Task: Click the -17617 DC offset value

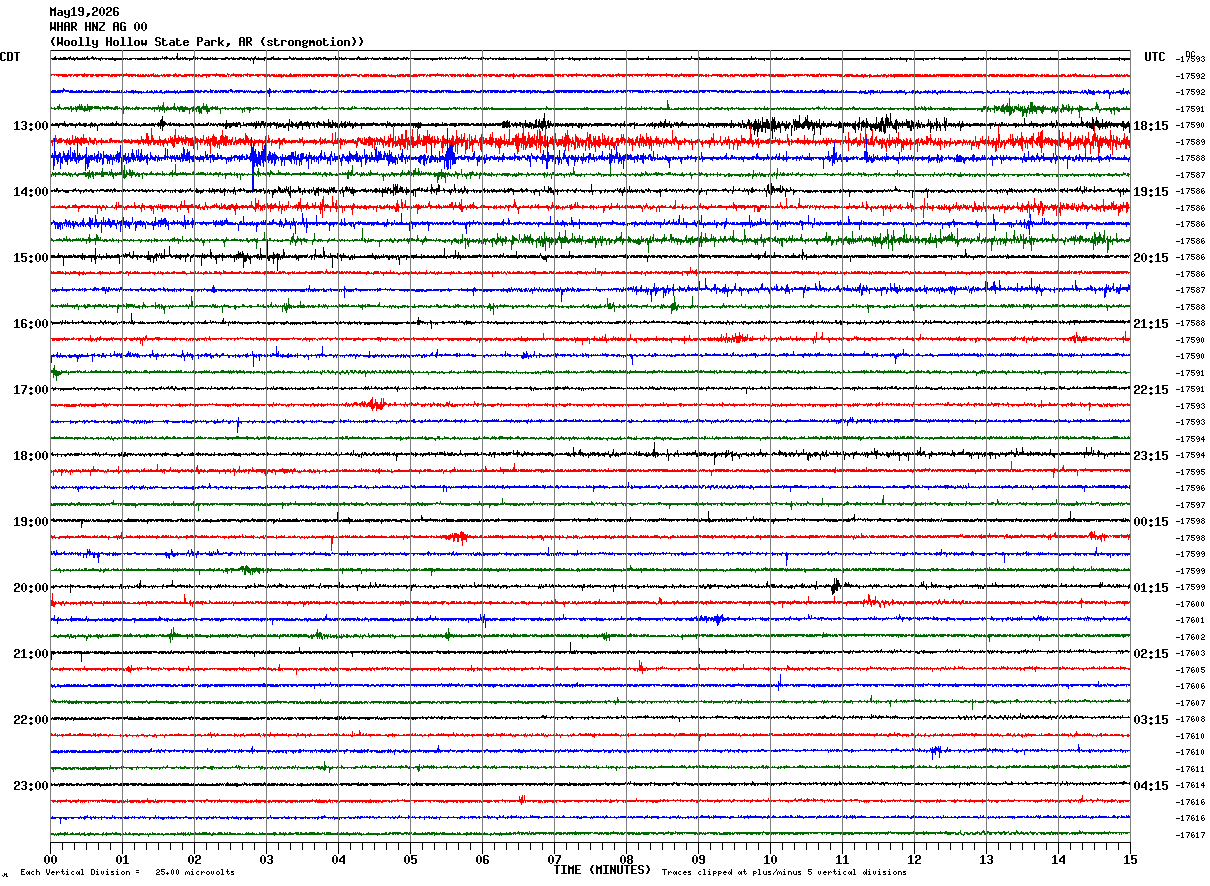Action: click(1191, 835)
